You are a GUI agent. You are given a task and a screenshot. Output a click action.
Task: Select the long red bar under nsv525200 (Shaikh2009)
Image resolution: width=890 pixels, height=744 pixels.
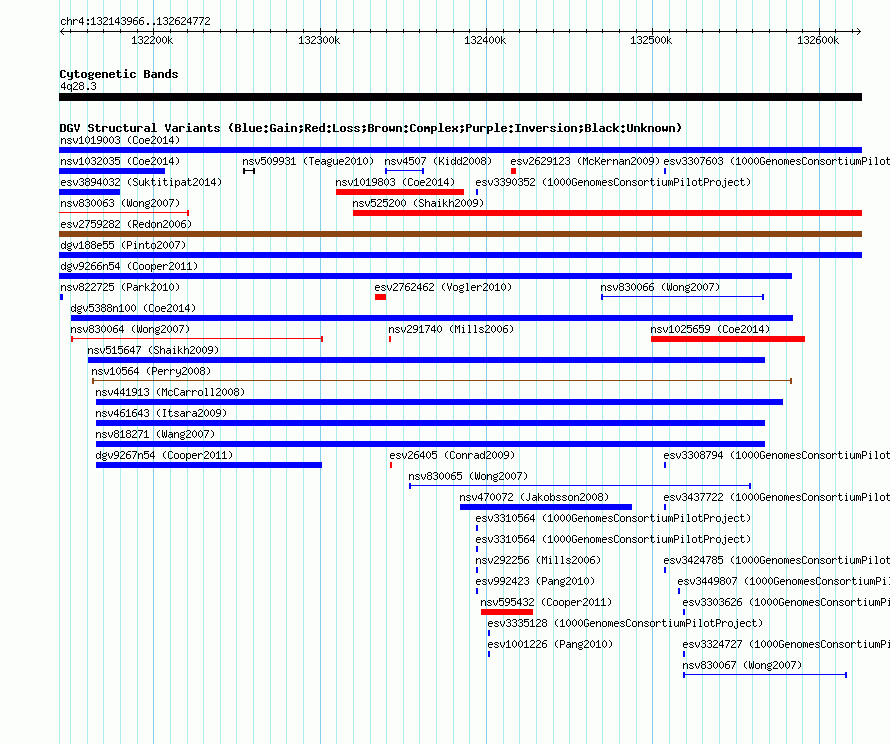607,213
